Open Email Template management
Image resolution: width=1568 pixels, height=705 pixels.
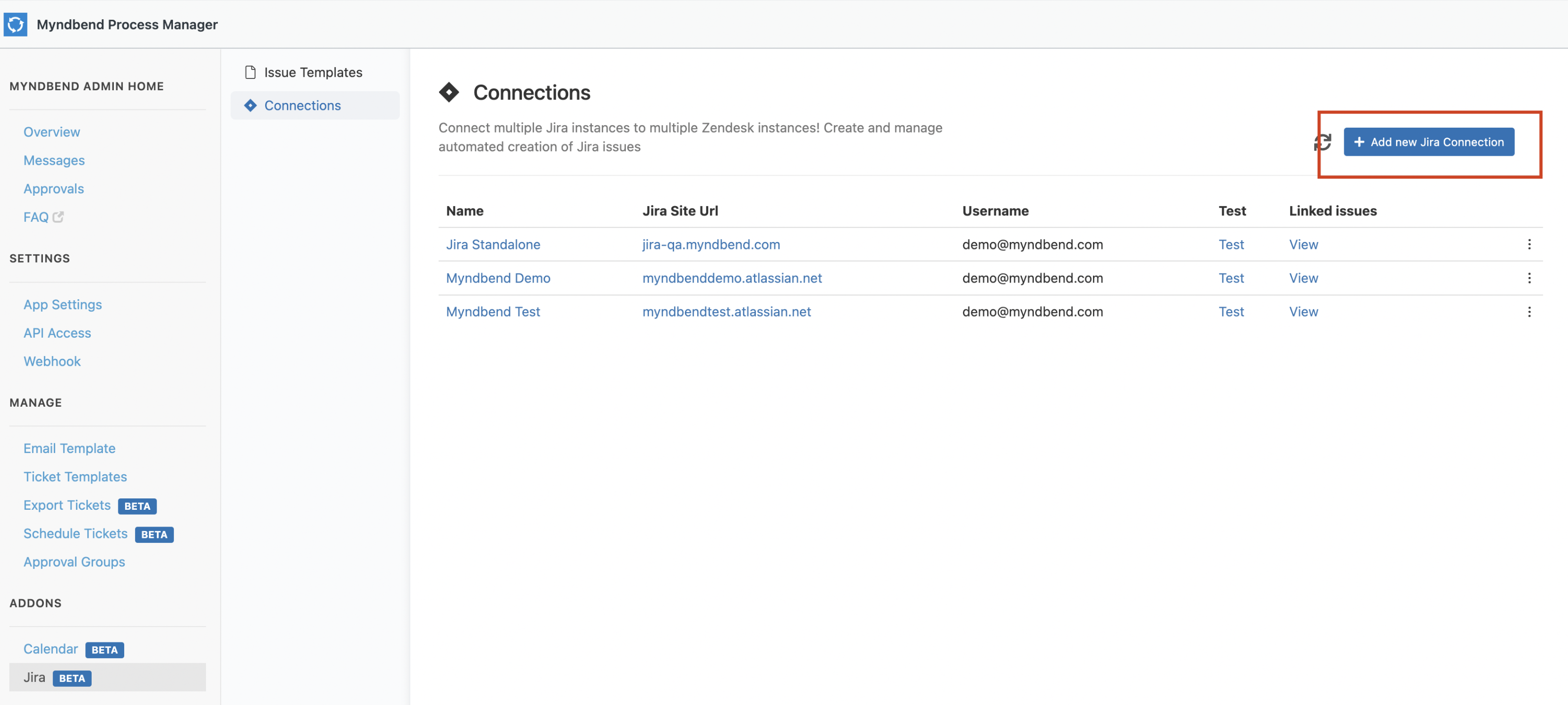pos(69,449)
